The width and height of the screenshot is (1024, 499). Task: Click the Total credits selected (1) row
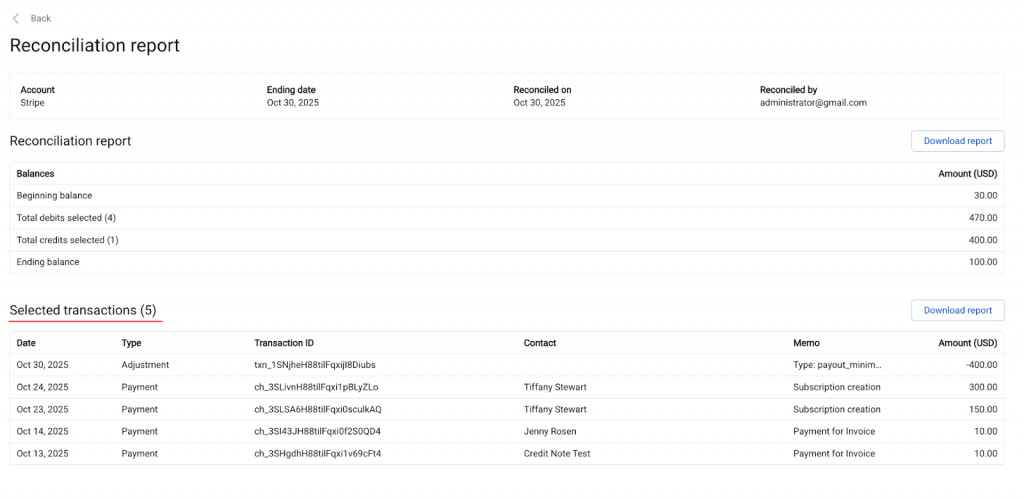point(68,240)
